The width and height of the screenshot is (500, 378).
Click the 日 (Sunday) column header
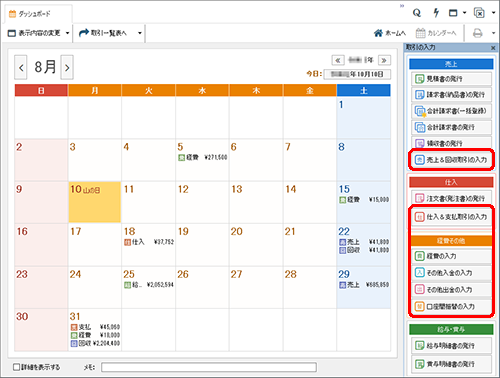(41, 90)
